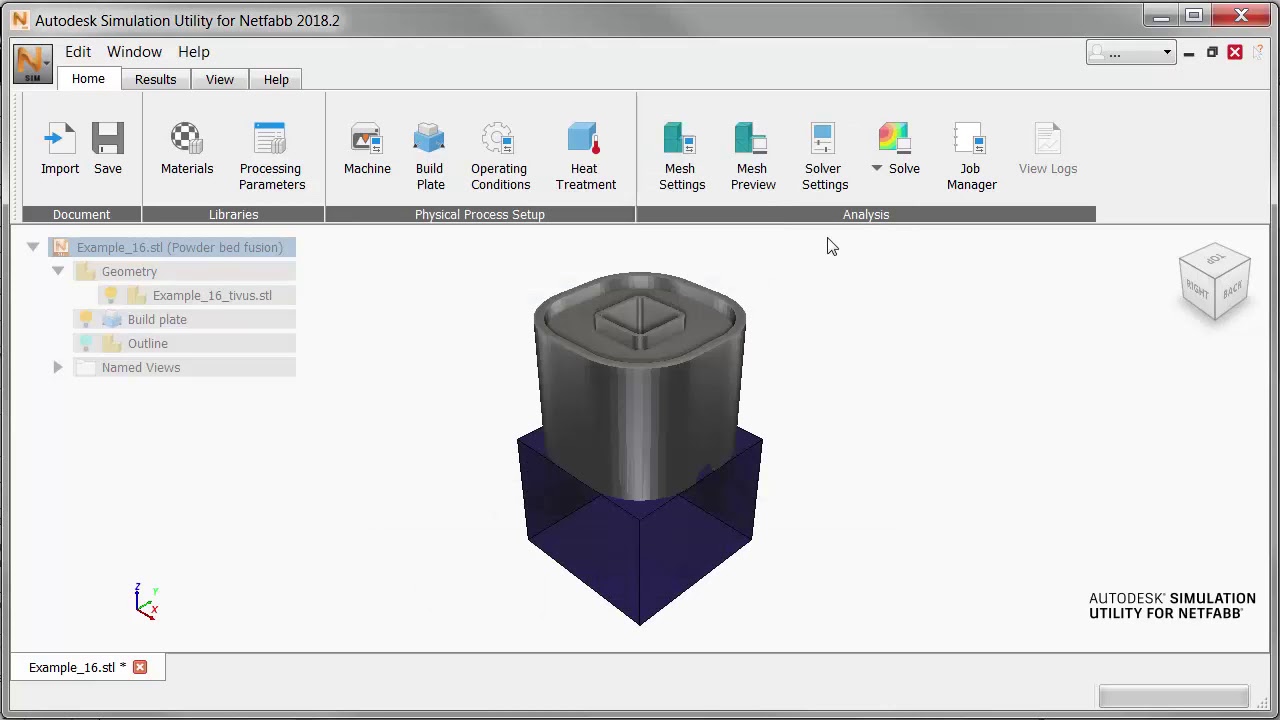Screen dimensions: 1280x720
Task: Open the Window menu
Action: pos(134,52)
